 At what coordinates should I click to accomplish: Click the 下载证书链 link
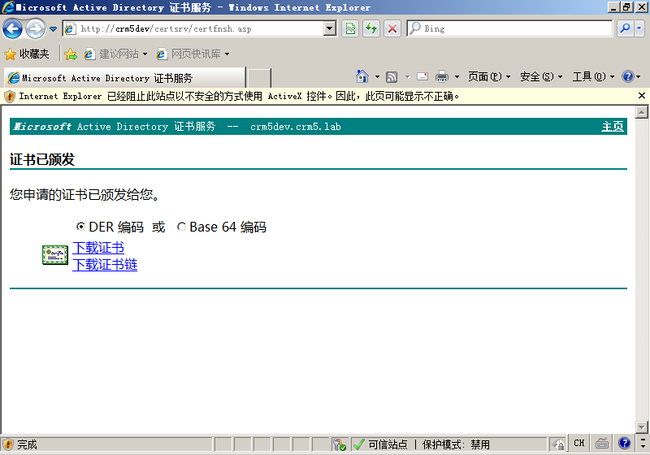pos(105,265)
